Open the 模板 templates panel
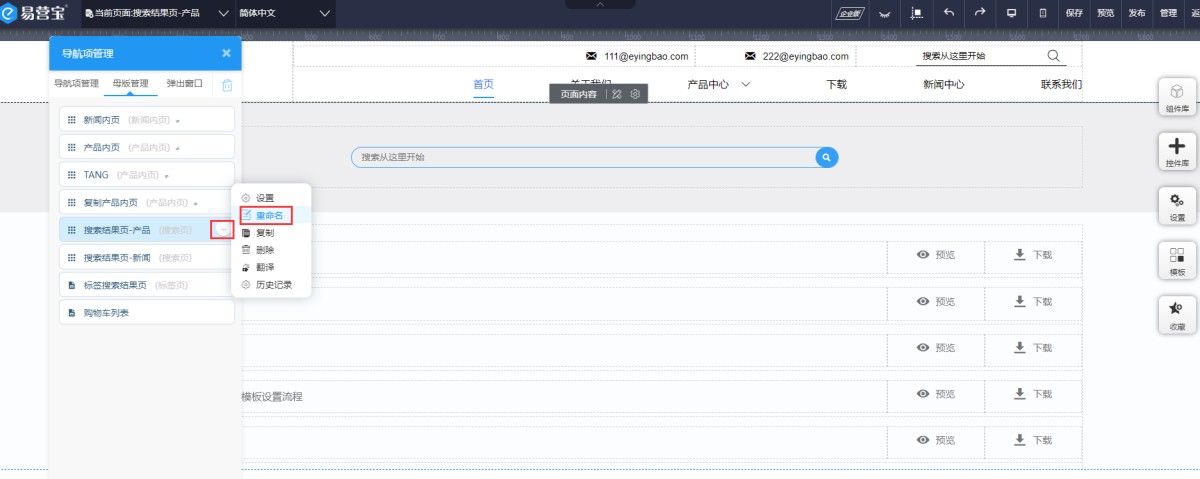This screenshot has height=479, width=1200. pos(1177,261)
